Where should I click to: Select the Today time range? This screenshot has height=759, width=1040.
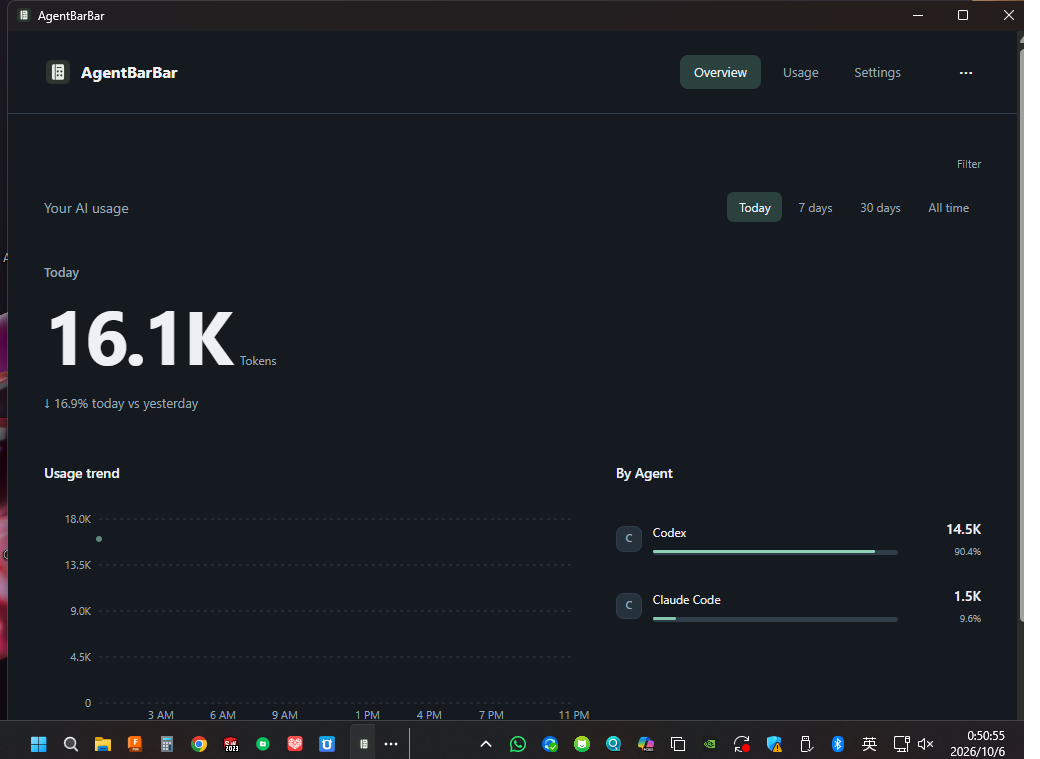point(755,208)
